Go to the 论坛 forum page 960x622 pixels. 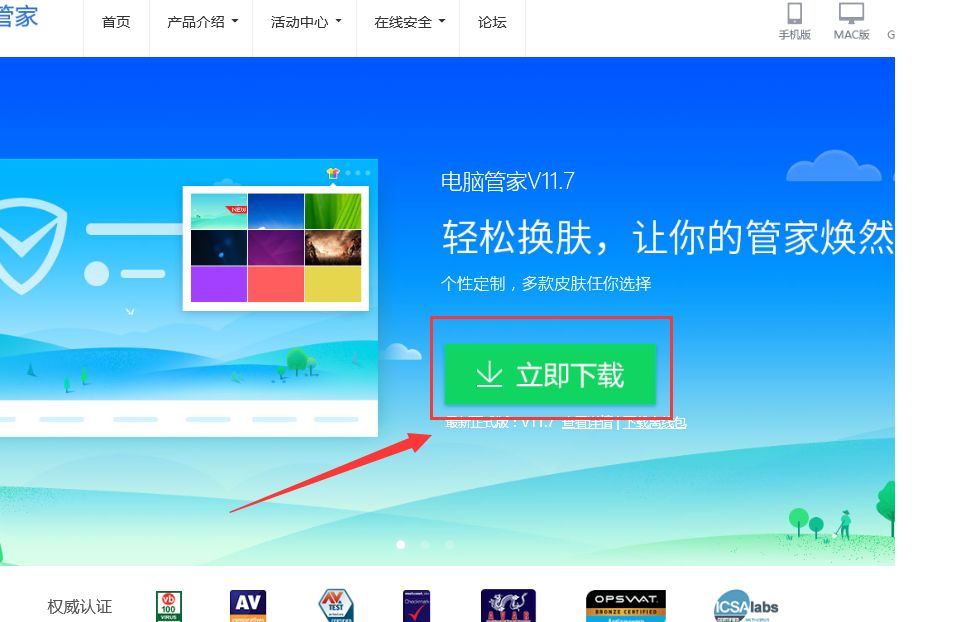click(x=492, y=23)
